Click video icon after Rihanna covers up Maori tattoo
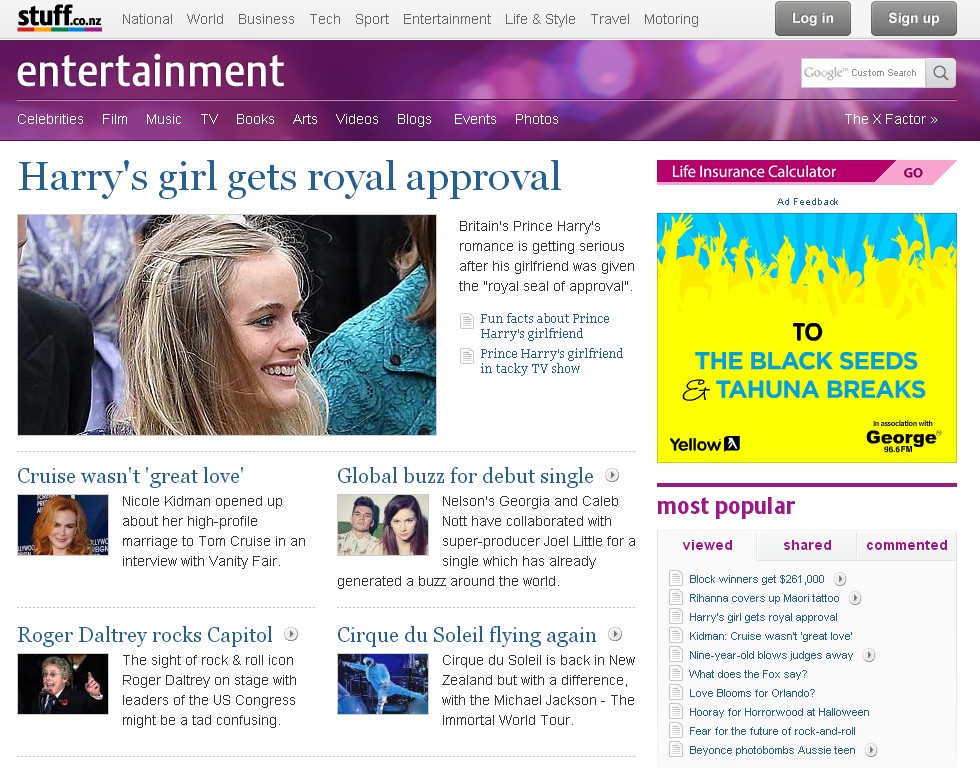 coord(854,598)
